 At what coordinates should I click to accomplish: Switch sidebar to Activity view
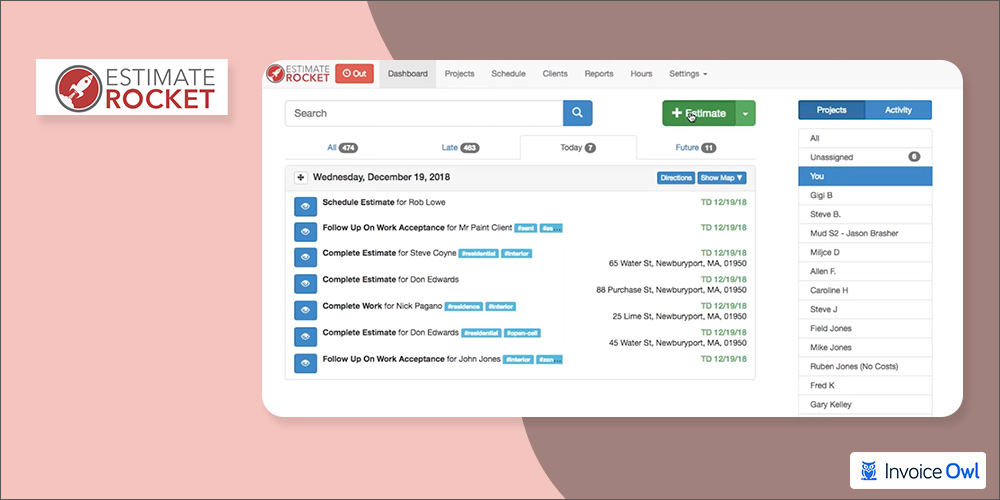click(898, 110)
